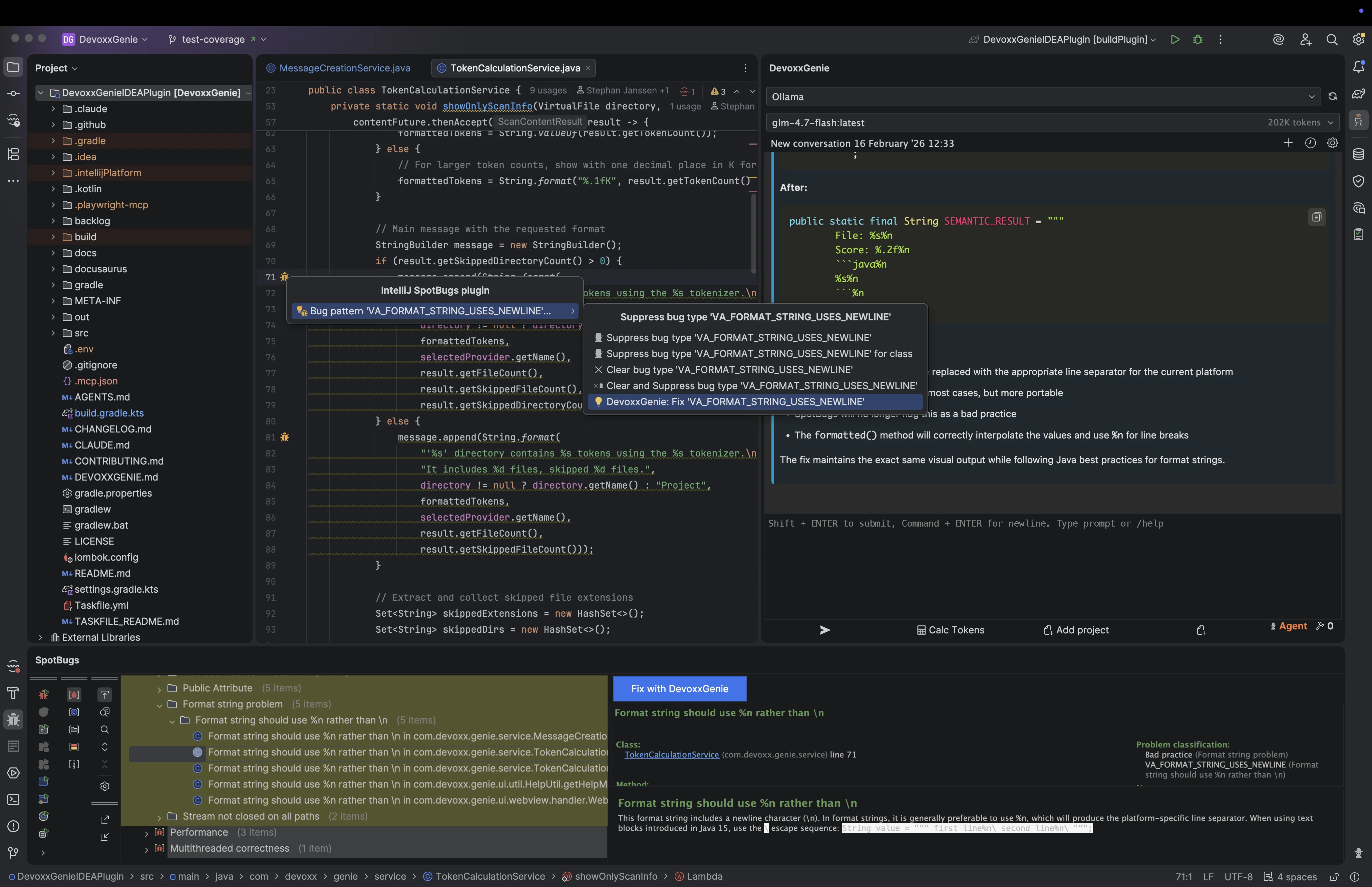Select DevoxxGenie Fix VA_FORMAT_STRING_USES_NEWLINE entry
1372x887 pixels.
(x=755, y=401)
